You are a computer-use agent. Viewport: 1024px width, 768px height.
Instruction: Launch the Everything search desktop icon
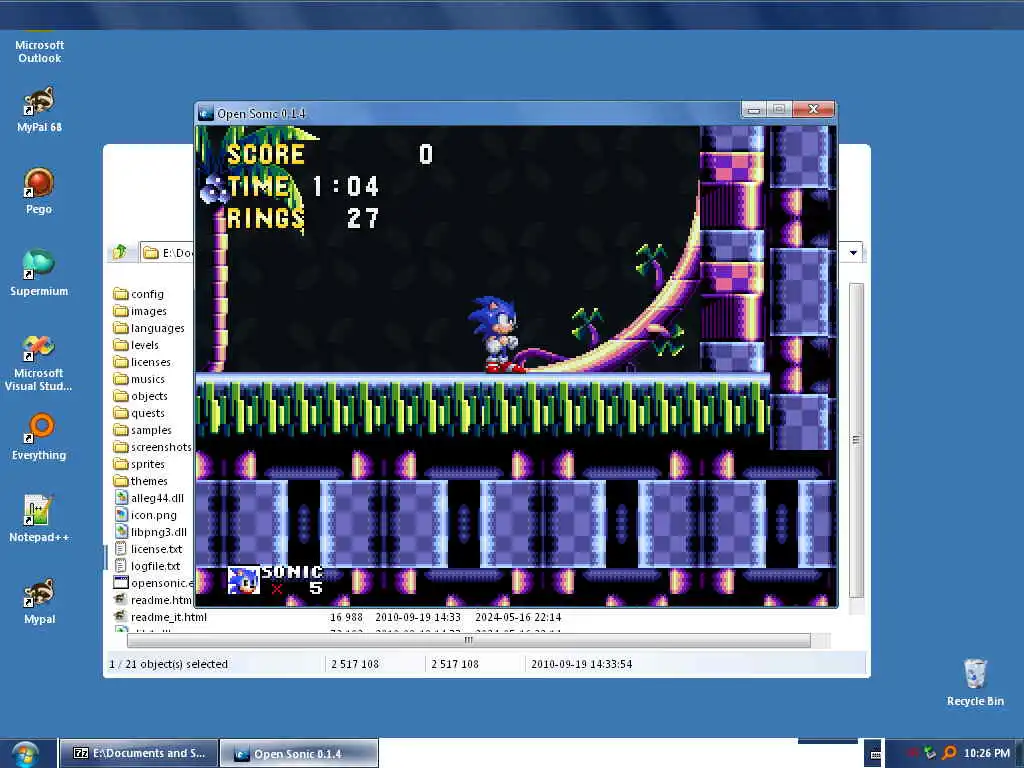pyautogui.click(x=39, y=436)
